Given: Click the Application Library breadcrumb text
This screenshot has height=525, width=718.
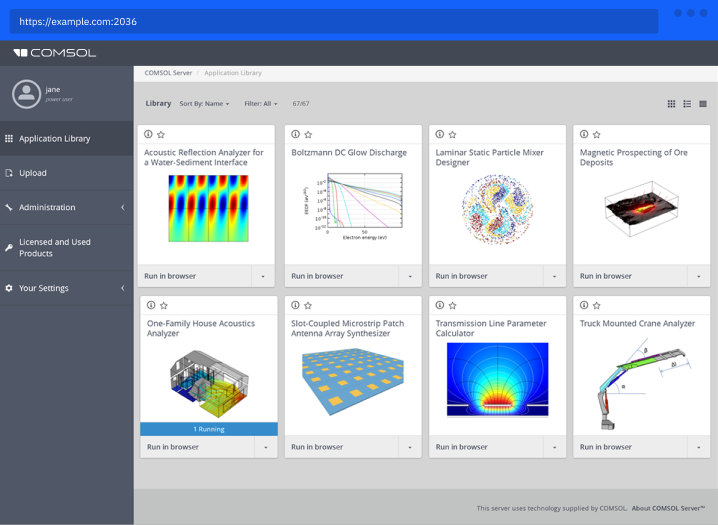Looking at the screenshot, I should click(233, 73).
